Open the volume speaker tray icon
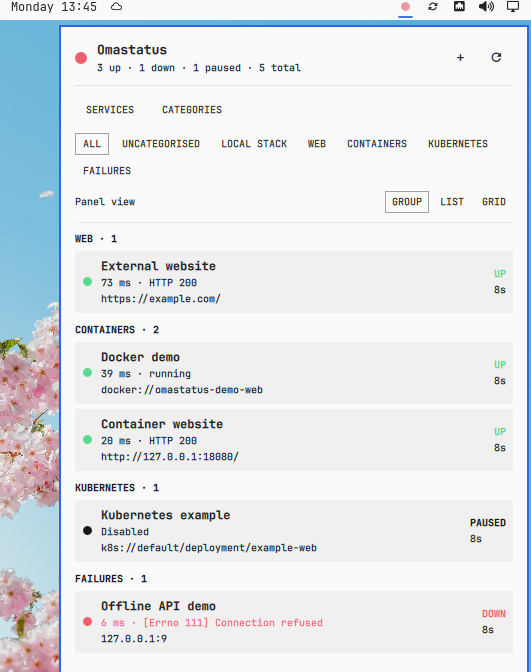 pyautogui.click(x=486, y=6)
